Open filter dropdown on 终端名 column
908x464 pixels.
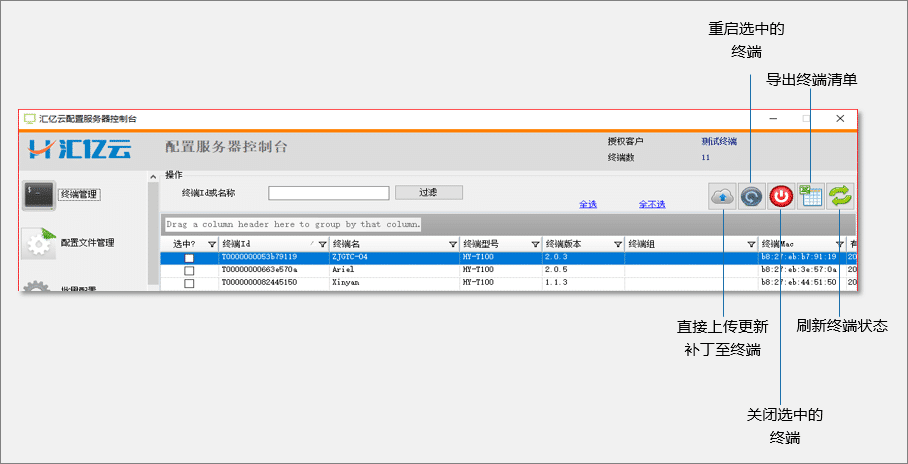453,244
